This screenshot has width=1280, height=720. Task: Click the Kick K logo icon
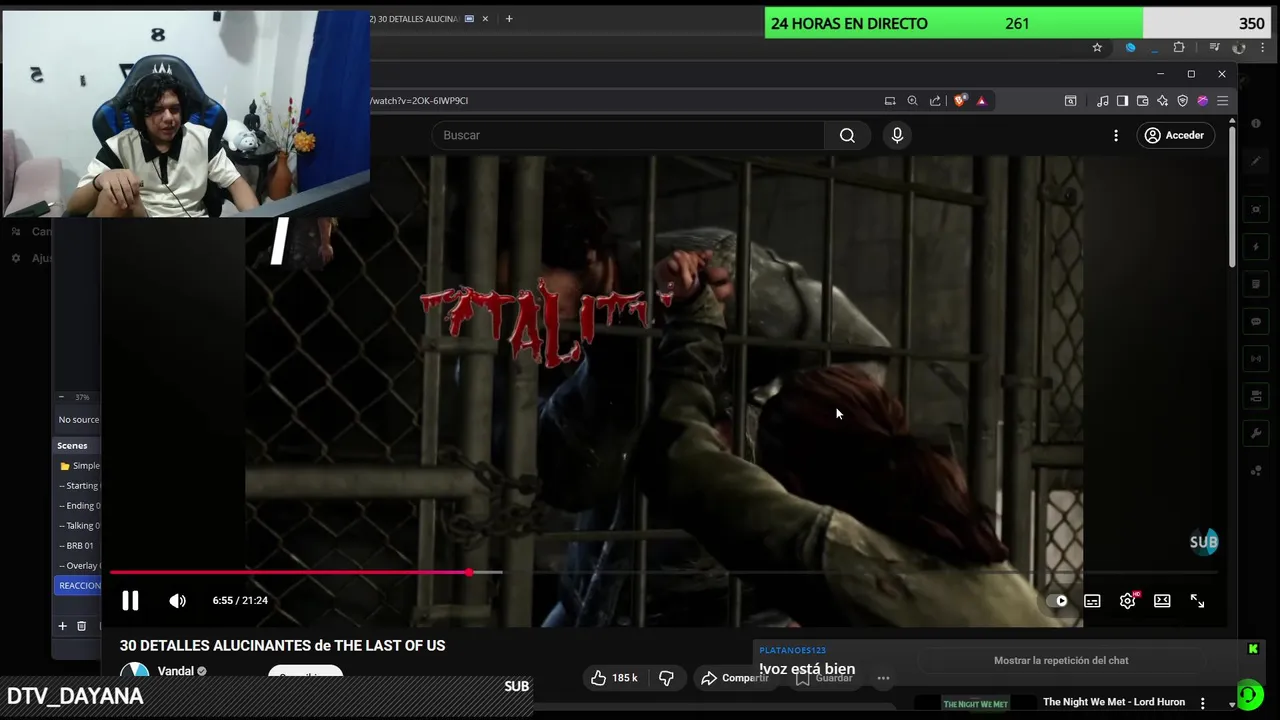1253,649
